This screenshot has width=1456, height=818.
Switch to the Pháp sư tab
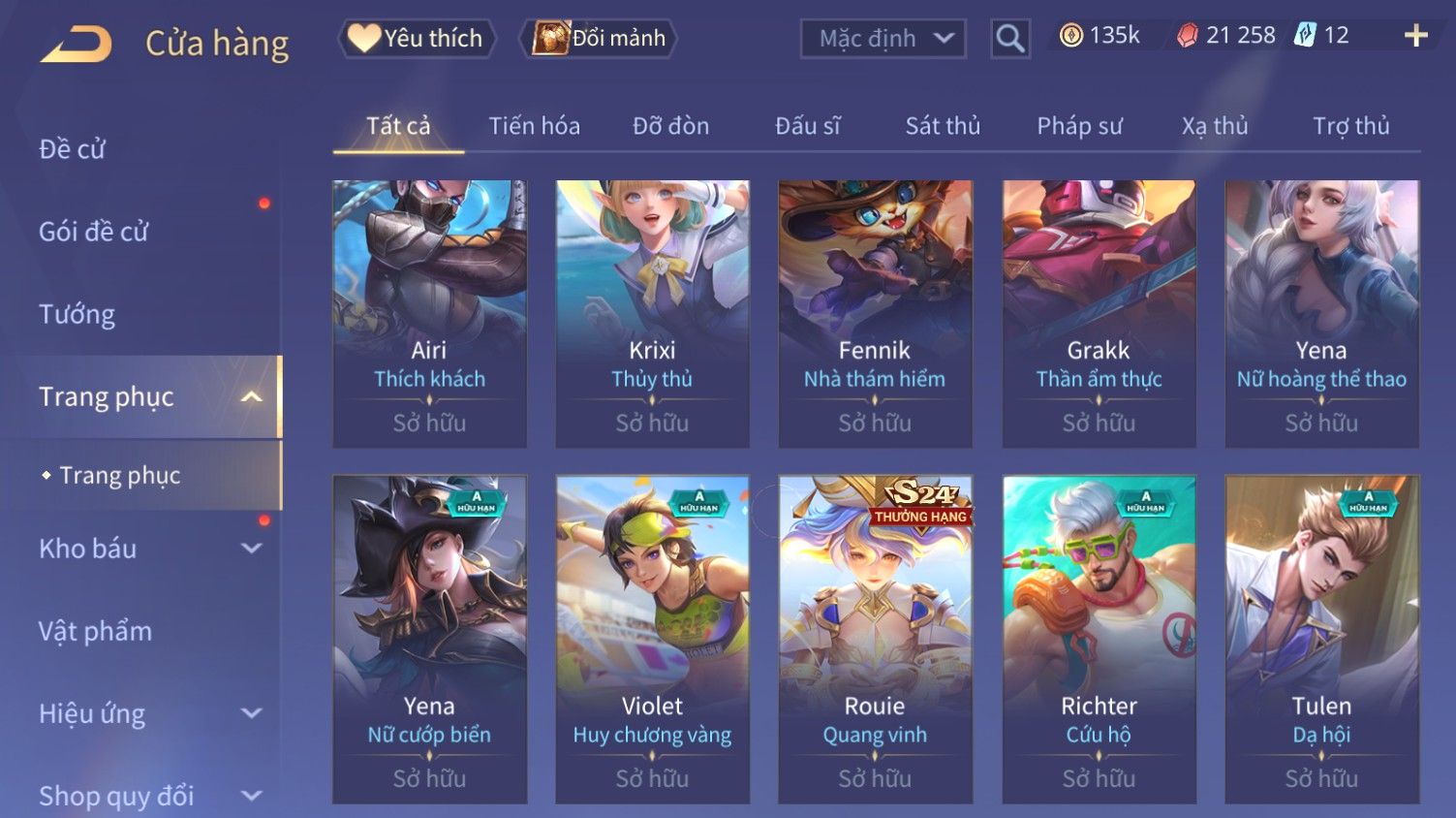click(1079, 126)
